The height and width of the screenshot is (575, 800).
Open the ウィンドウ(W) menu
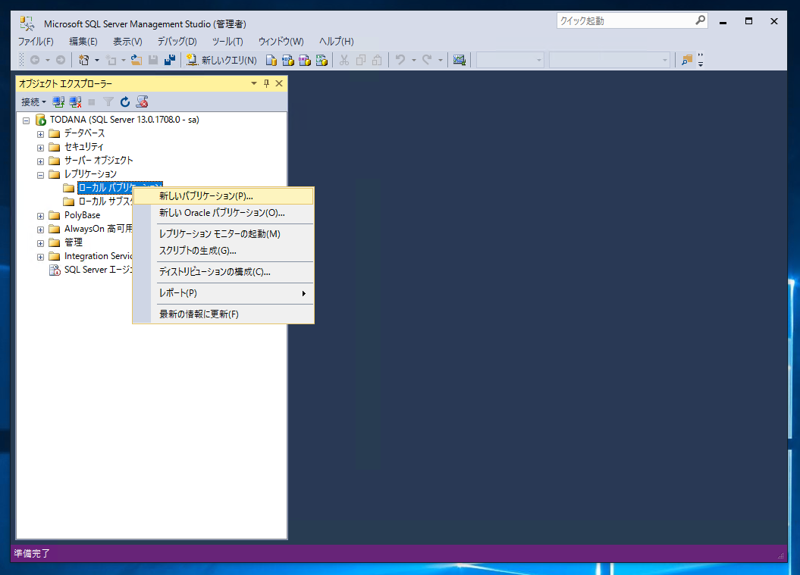pyautogui.click(x=281, y=41)
